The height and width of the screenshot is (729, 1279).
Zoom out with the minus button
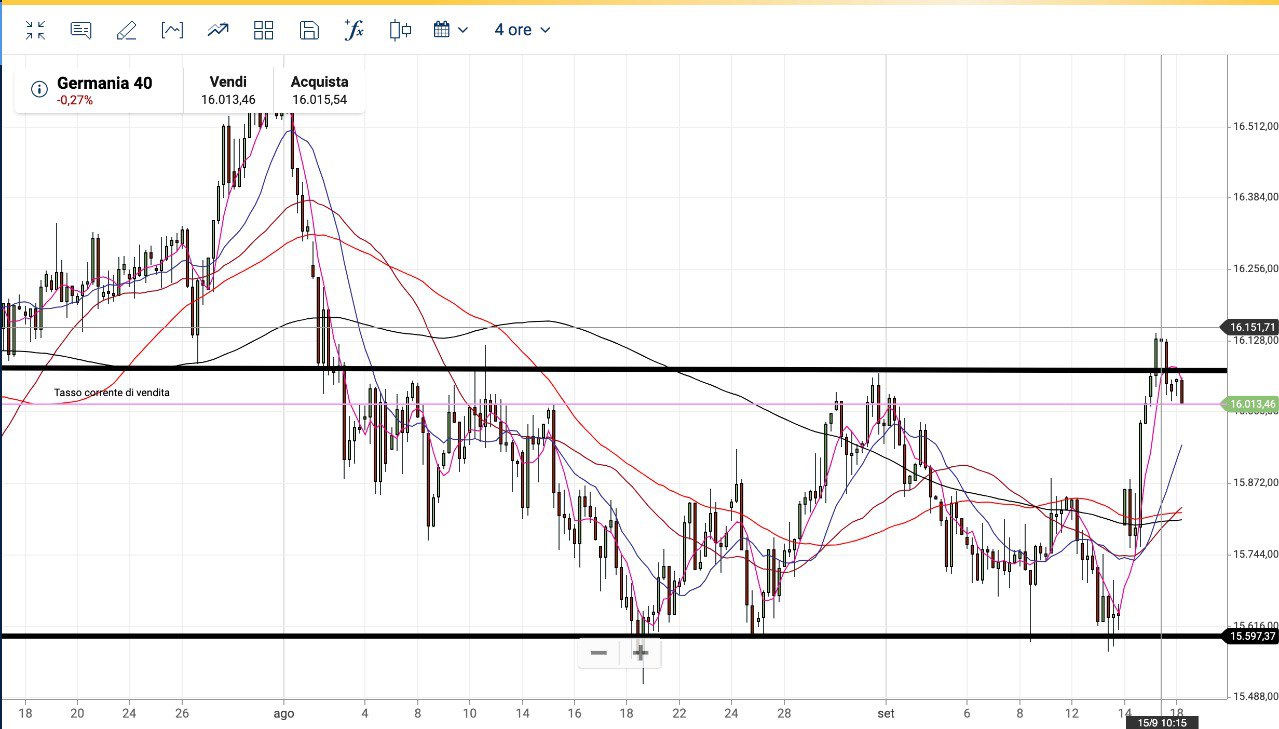599,653
